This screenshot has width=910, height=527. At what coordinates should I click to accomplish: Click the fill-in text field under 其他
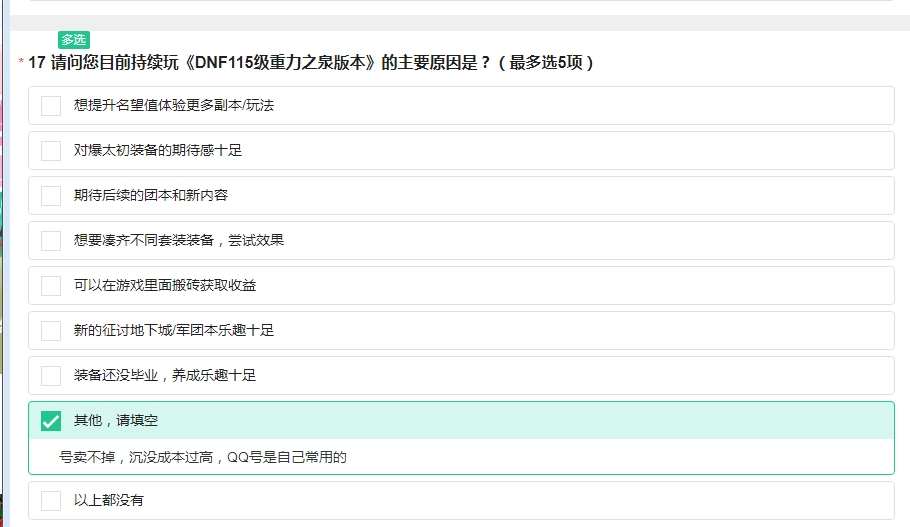461,457
